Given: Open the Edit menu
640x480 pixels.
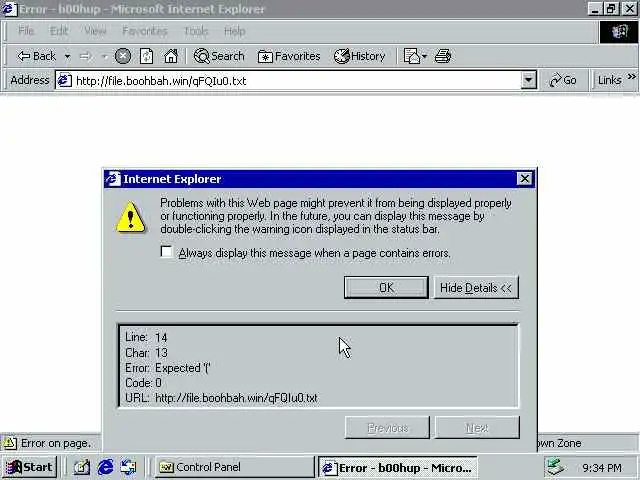Looking at the screenshot, I should 59,31.
